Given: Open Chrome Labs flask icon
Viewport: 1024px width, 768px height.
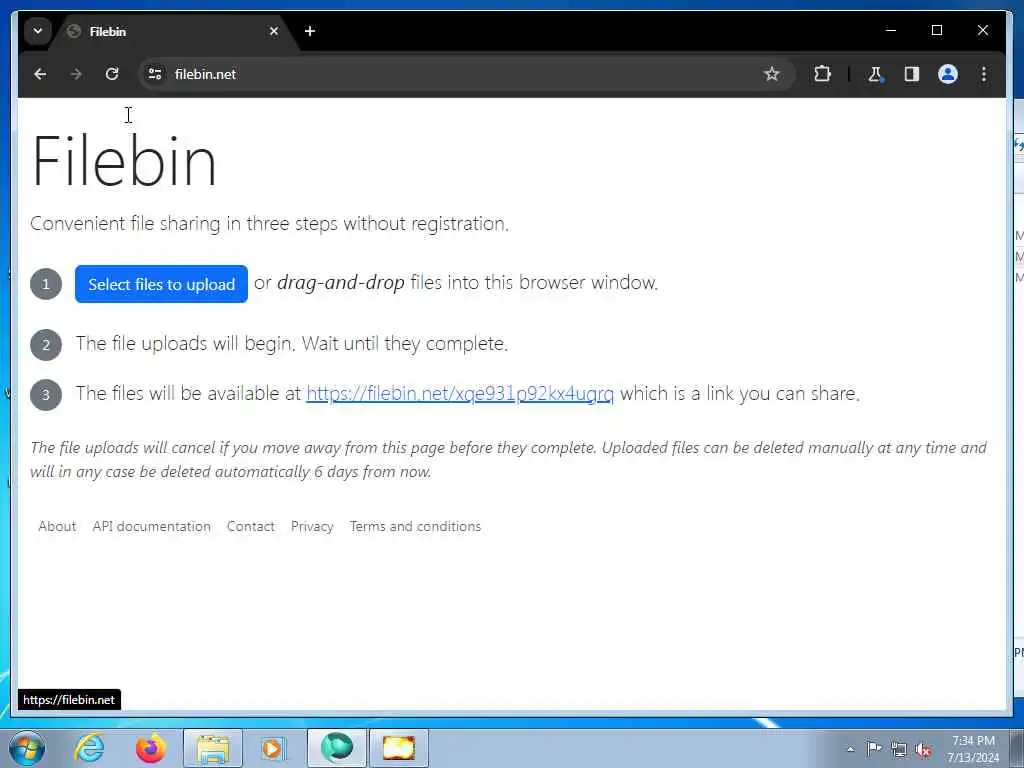Looking at the screenshot, I should [875, 74].
